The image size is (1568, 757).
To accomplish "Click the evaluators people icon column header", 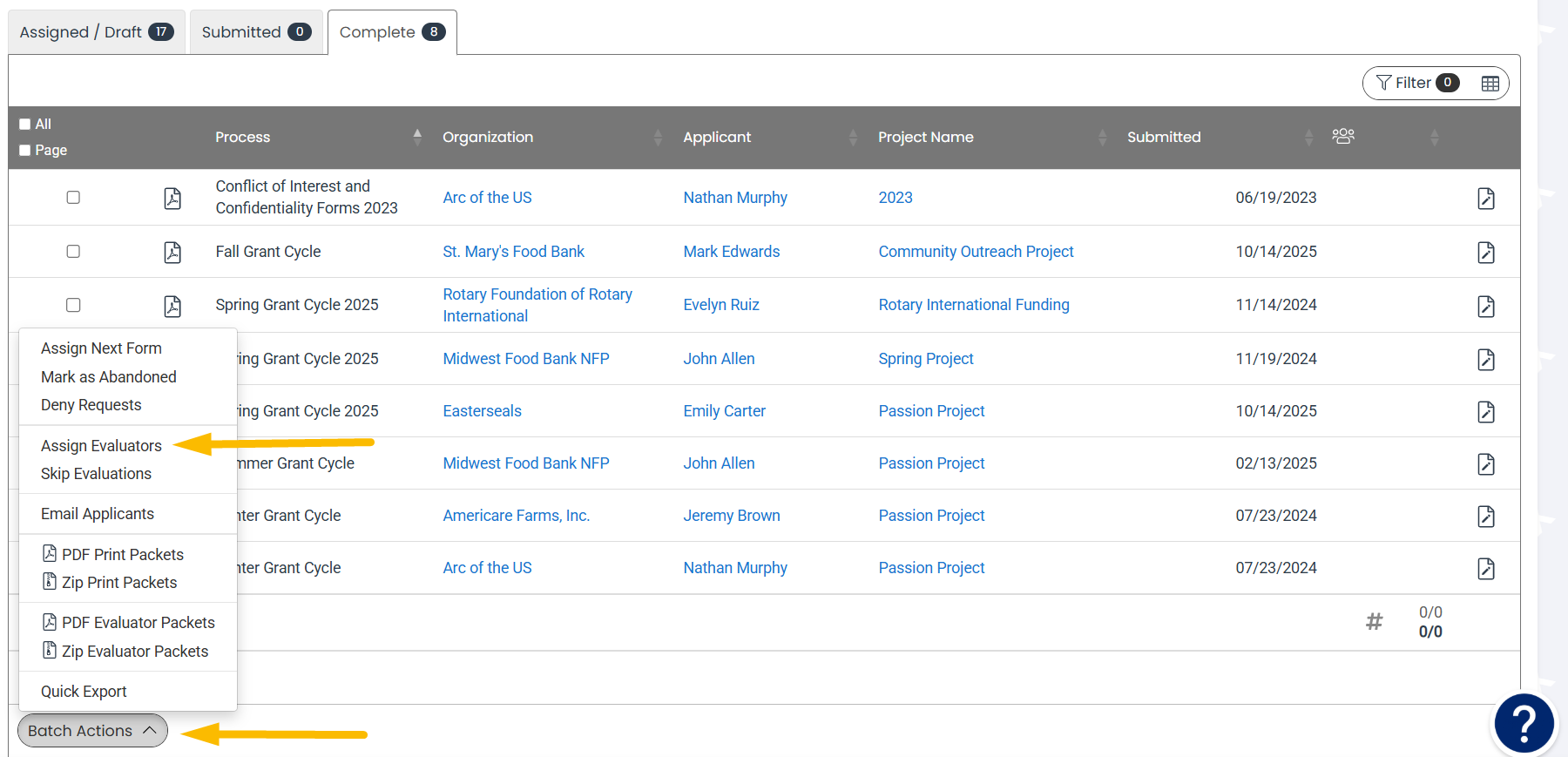I will 1343,136.
